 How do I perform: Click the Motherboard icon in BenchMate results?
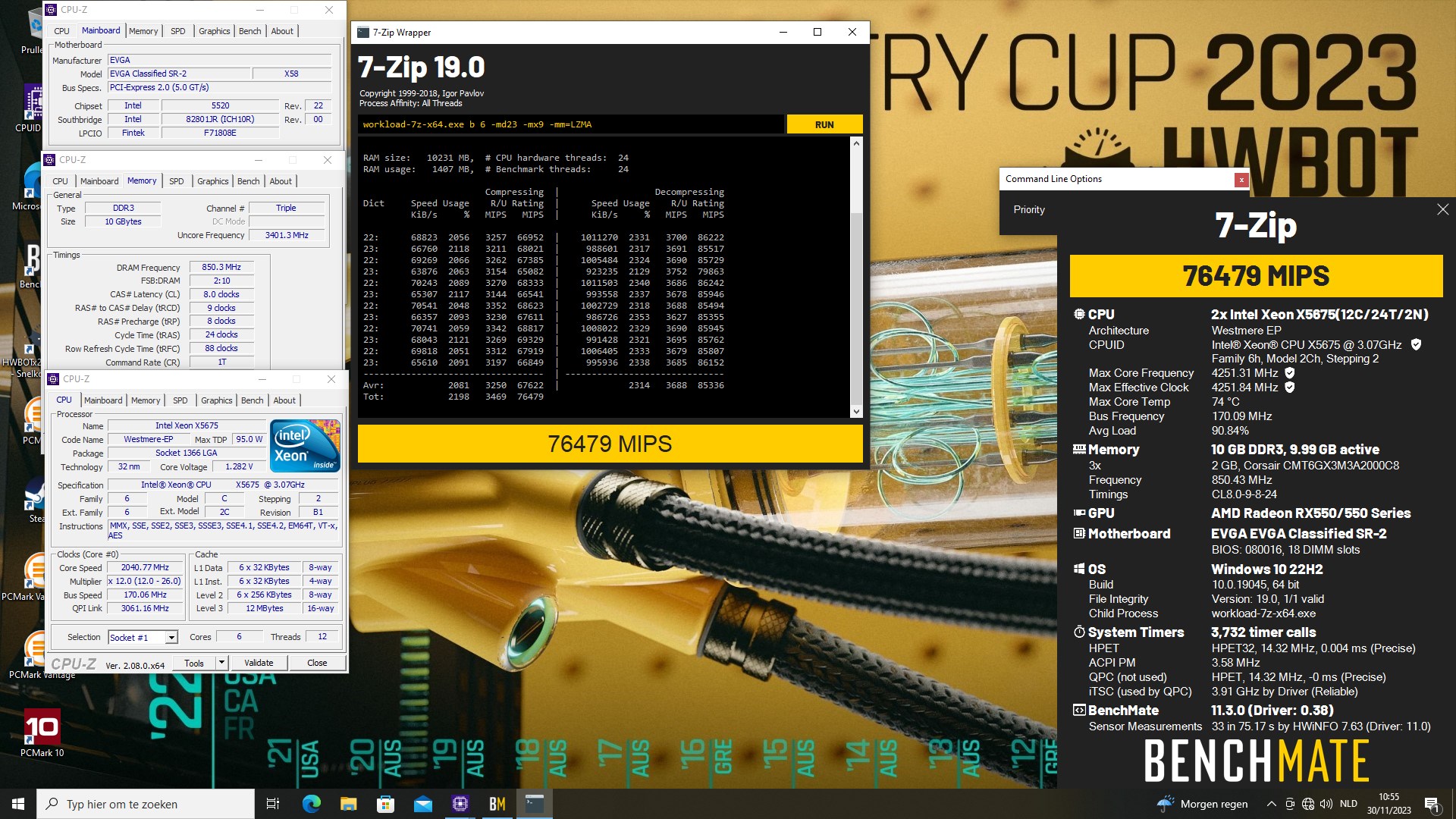pos(1079,534)
